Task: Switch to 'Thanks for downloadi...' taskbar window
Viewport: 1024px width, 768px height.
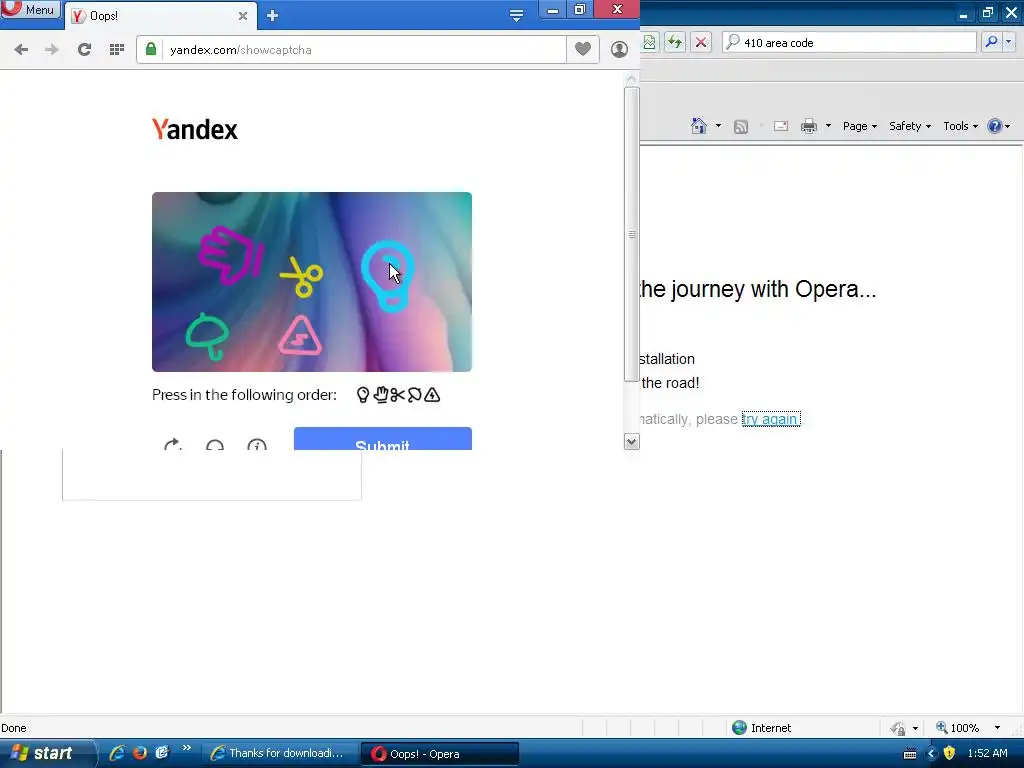Action: (x=278, y=753)
